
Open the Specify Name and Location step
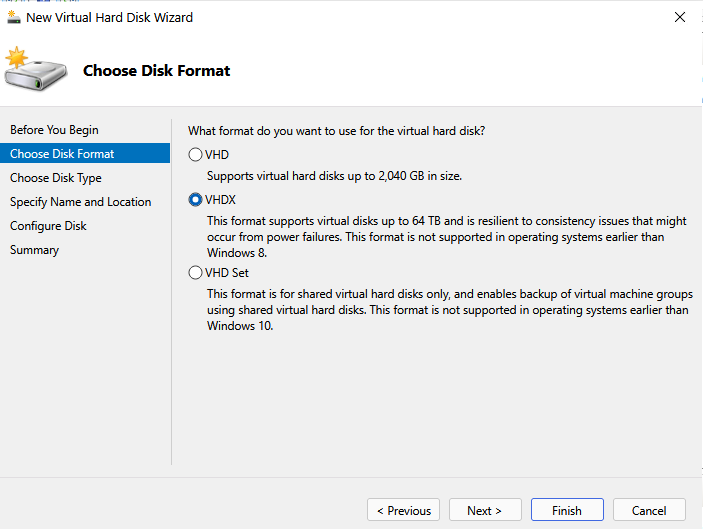pos(80,202)
